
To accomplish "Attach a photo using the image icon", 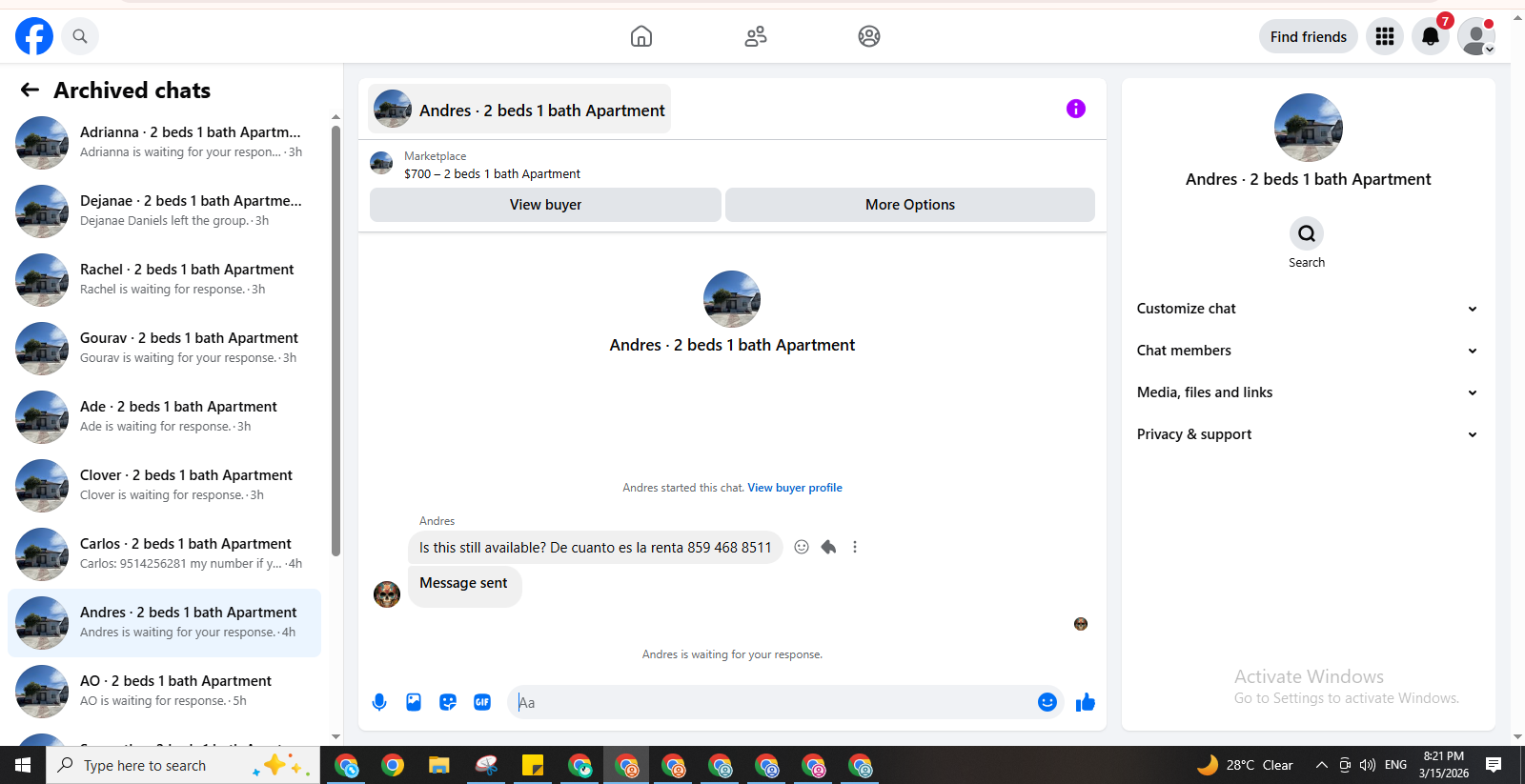I will [x=414, y=702].
